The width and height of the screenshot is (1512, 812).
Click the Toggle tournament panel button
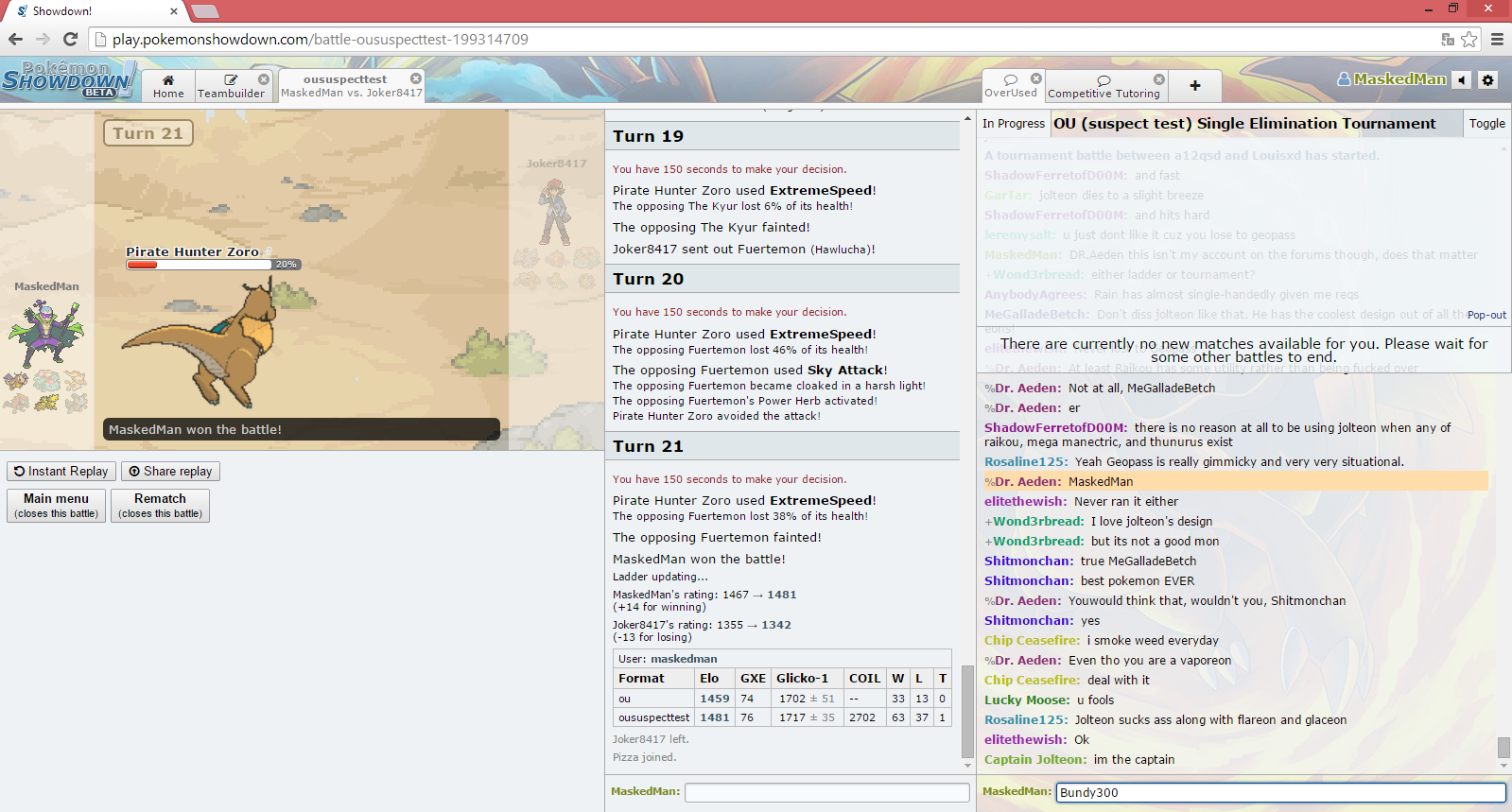click(x=1486, y=123)
